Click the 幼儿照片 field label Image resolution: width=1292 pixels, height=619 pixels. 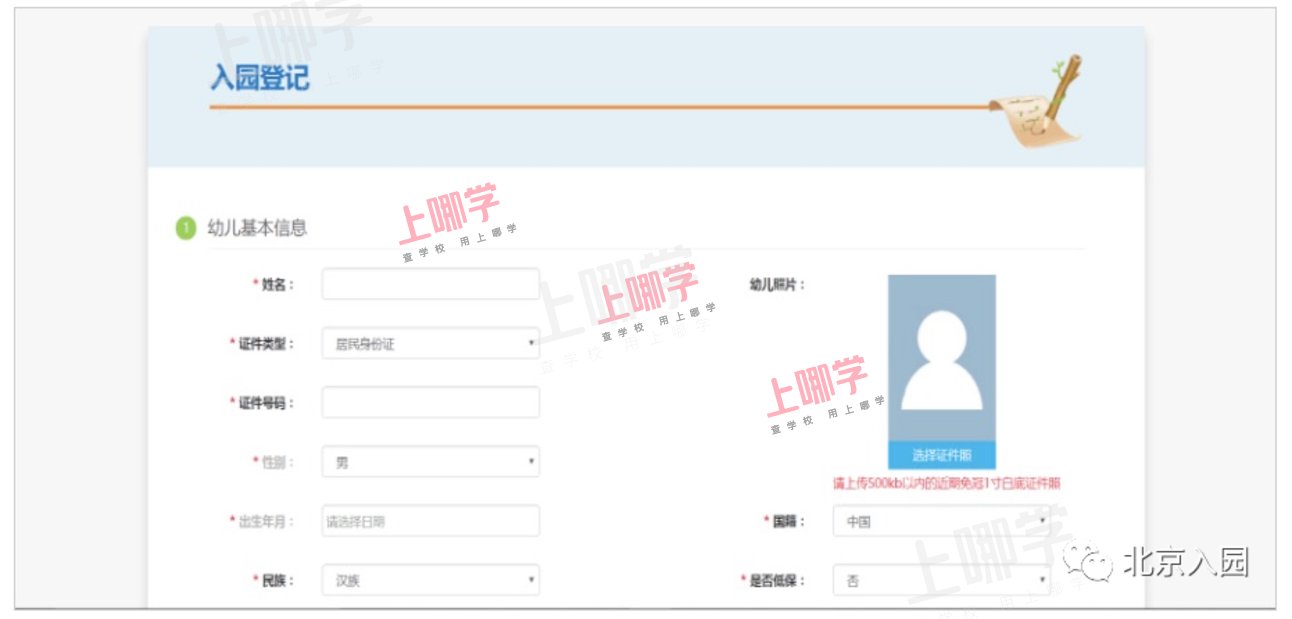pos(777,285)
